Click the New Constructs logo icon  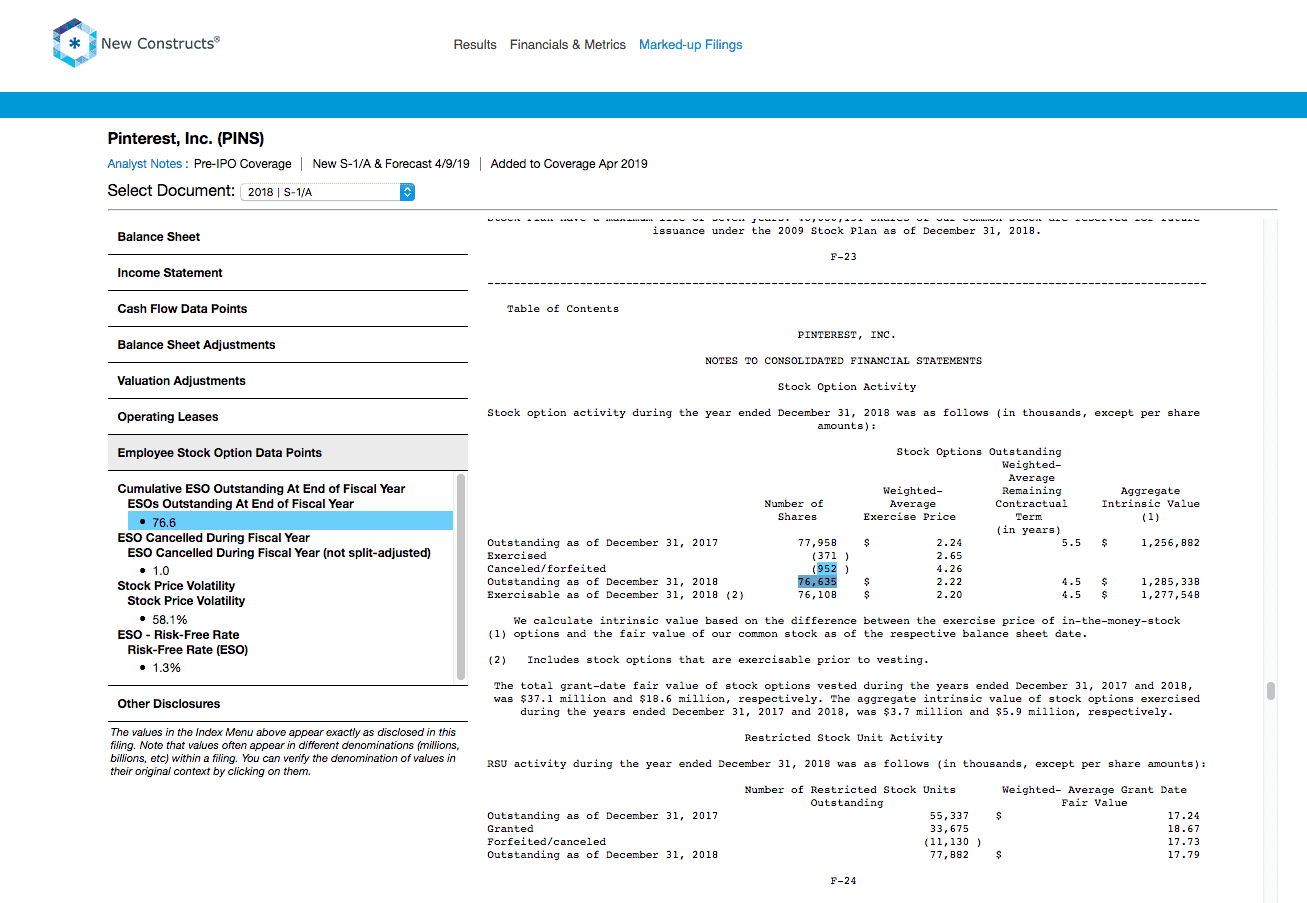74,44
